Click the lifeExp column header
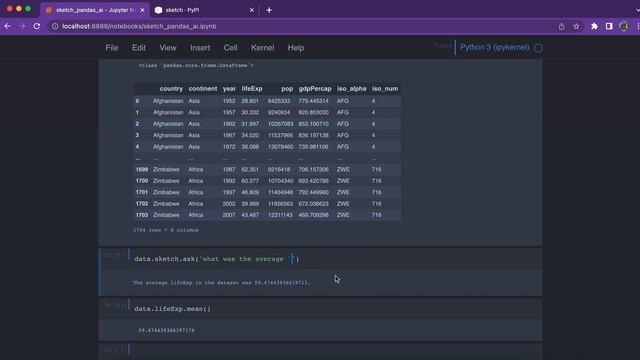 pos(252,89)
